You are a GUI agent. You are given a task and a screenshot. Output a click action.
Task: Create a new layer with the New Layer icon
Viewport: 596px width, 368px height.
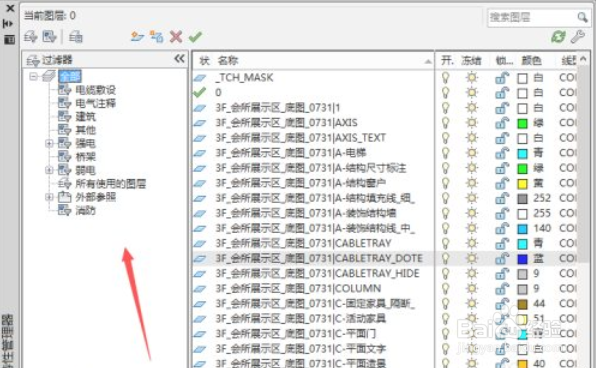pyautogui.click(x=138, y=37)
